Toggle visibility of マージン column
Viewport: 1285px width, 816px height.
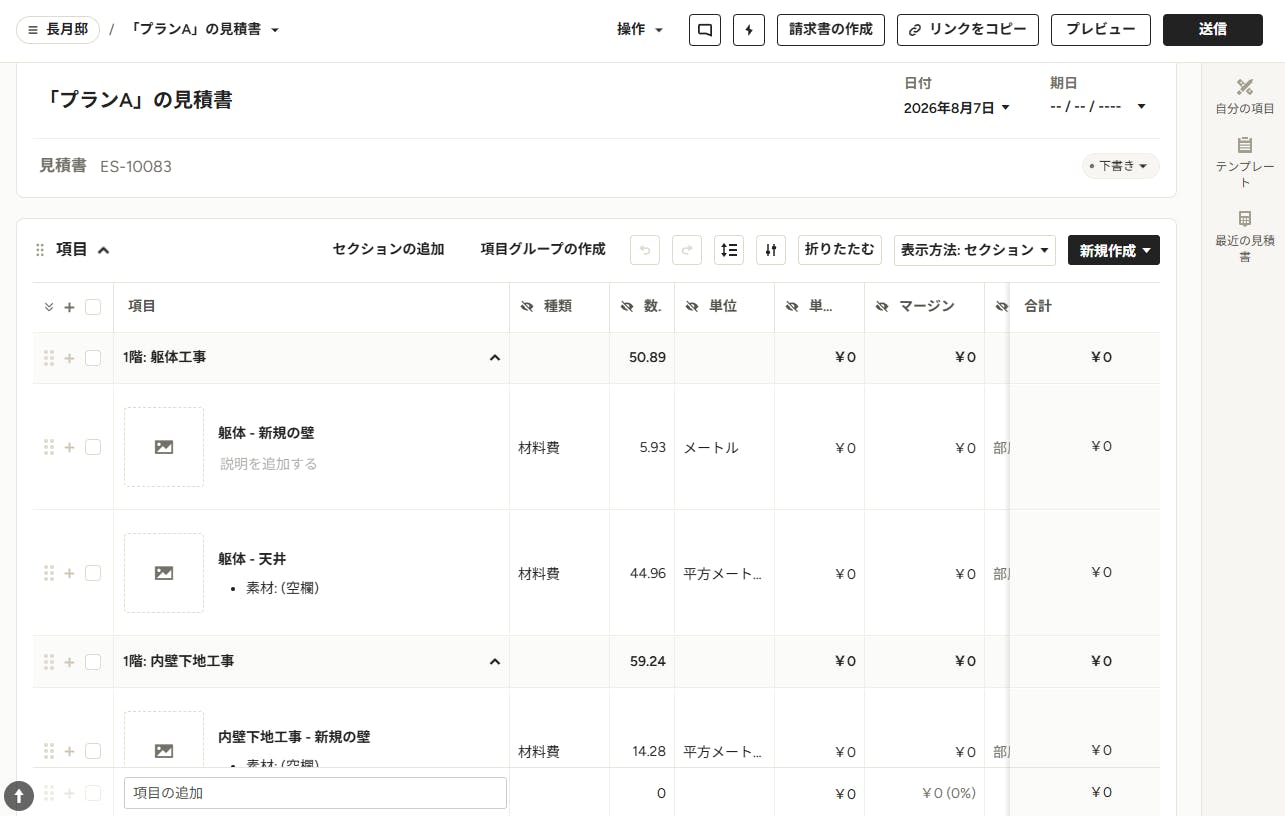click(882, 306)
